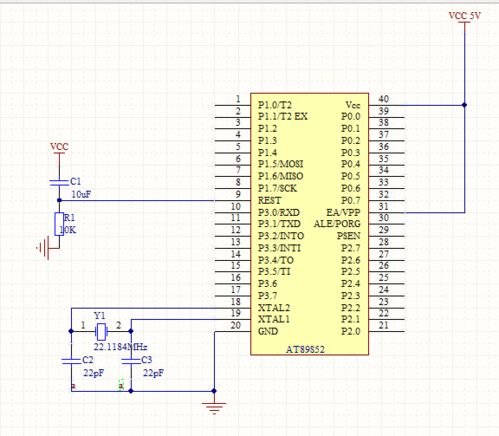Select crystal oscillator Y1 symbol
The height and width of the screenshot is (436, 499).
(x=101, y=331)
